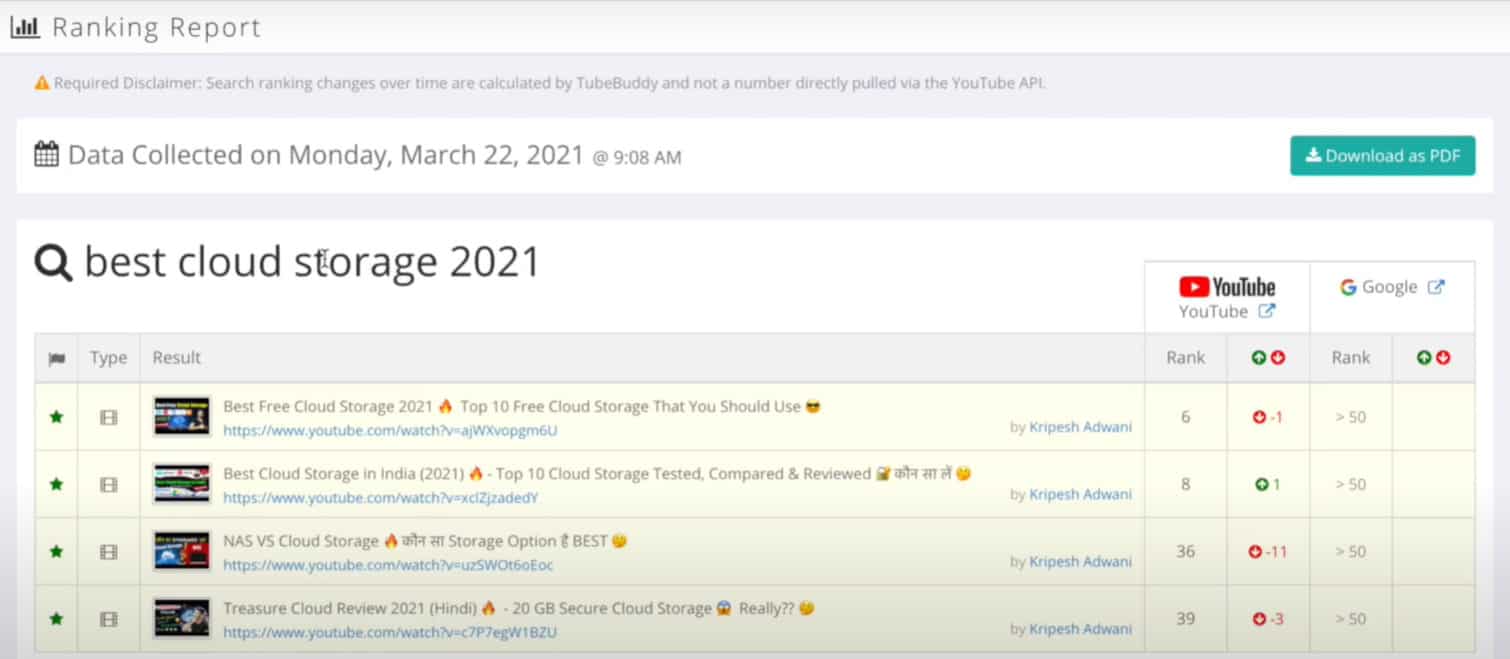This screenshot has width=1510, height=659.
Task: Click the bar chart icon beside Ranking Report
Action: point(25,27)
